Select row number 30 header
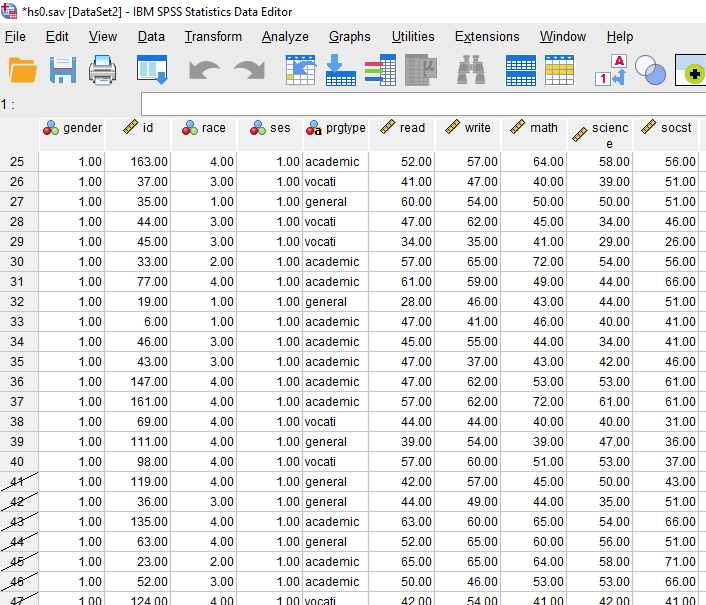Viewport: 706px width, 605px height. [x=17, y=262]
